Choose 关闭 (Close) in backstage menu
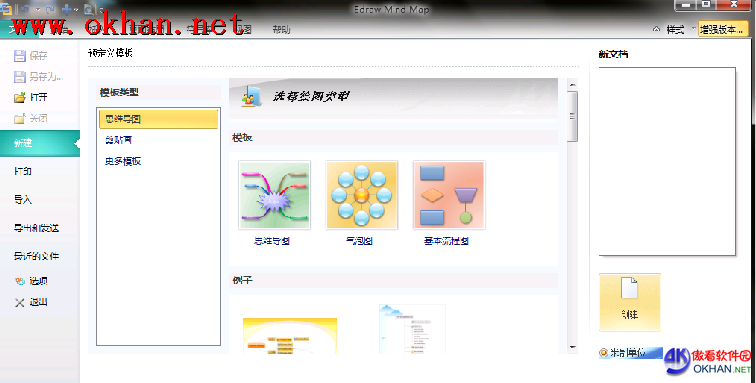 click(31, 118)
